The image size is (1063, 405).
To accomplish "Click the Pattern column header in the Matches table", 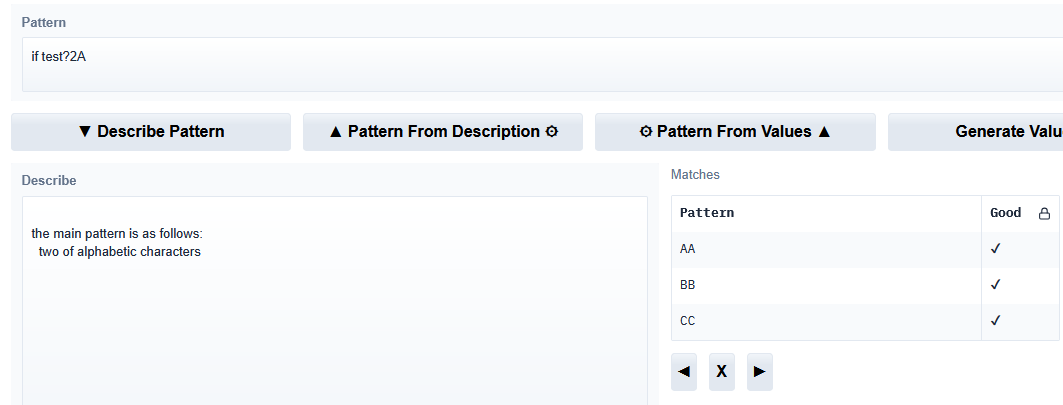I will coord(707,213).
